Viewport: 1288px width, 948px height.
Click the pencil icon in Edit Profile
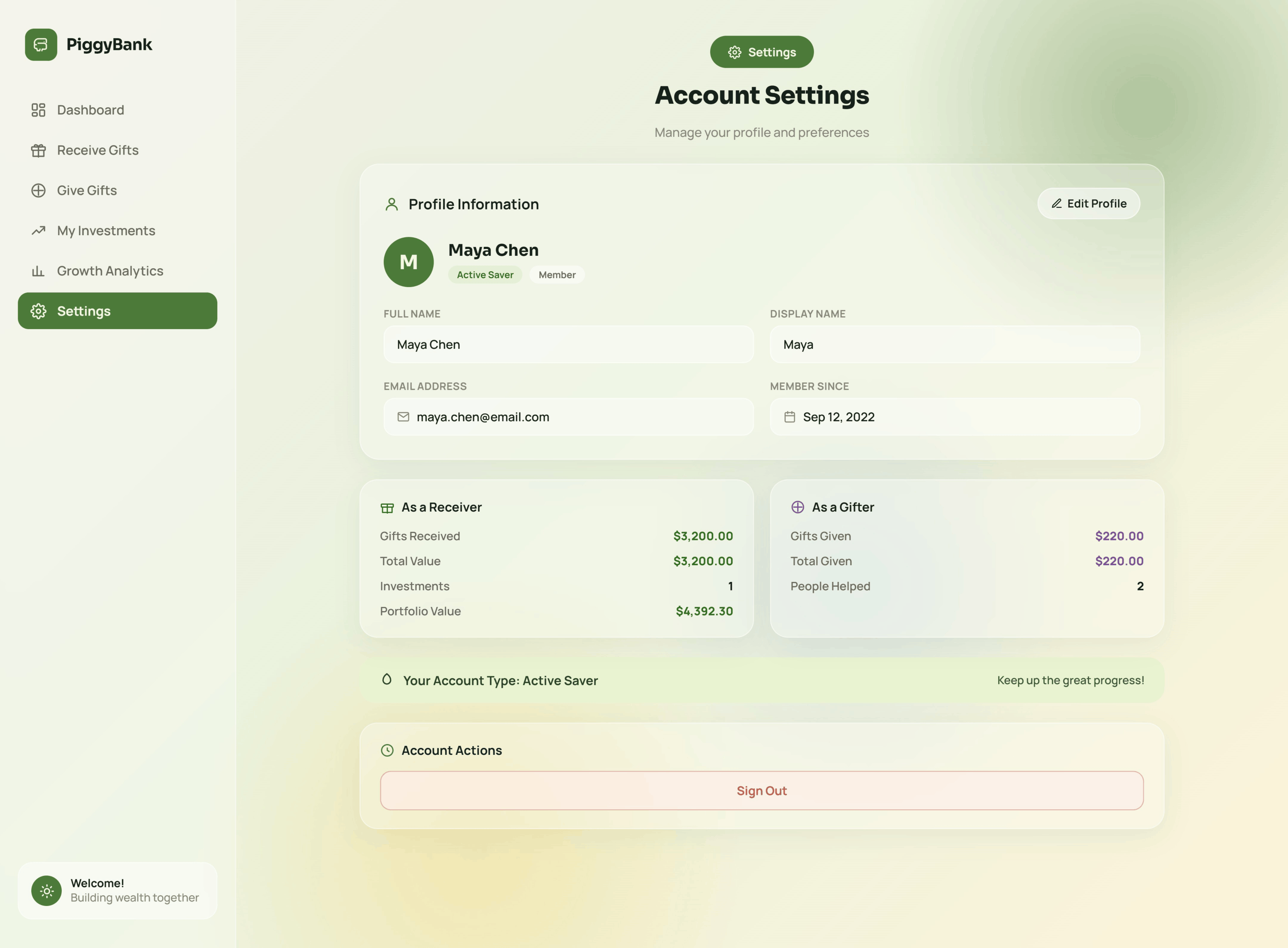click(1056, 204)
